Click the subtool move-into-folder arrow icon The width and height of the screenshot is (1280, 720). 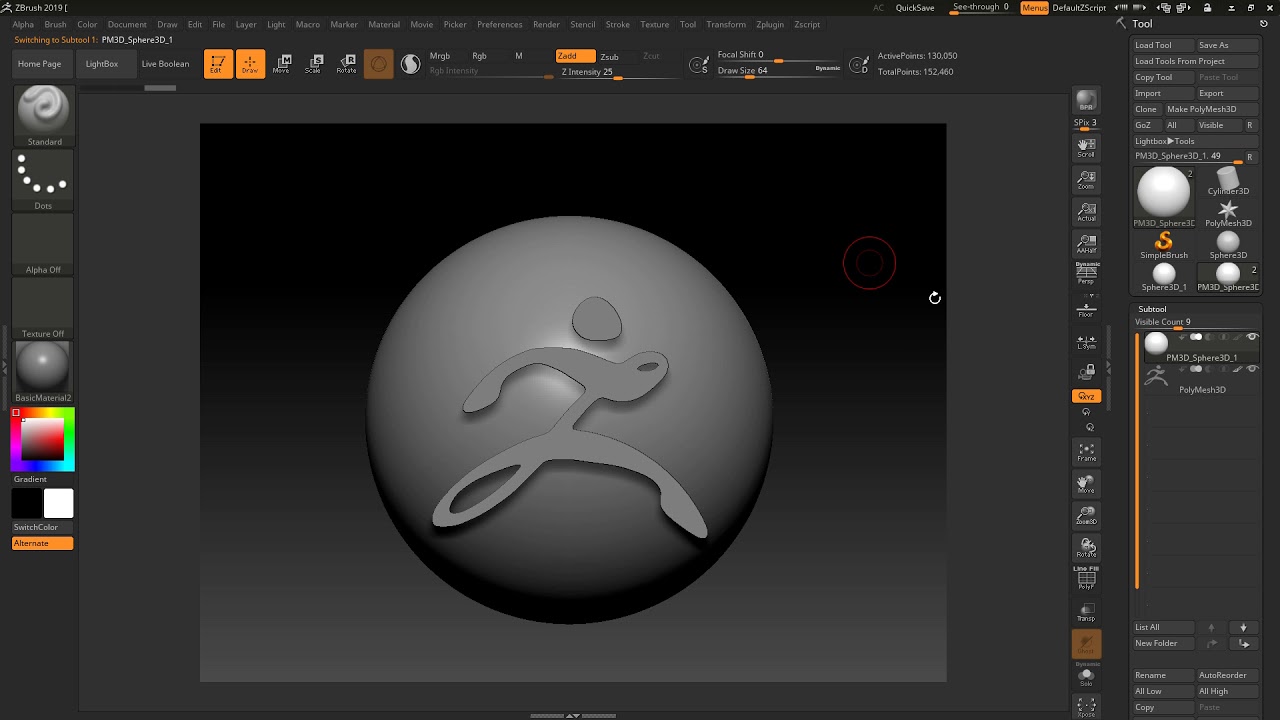tap(1243, 643)
